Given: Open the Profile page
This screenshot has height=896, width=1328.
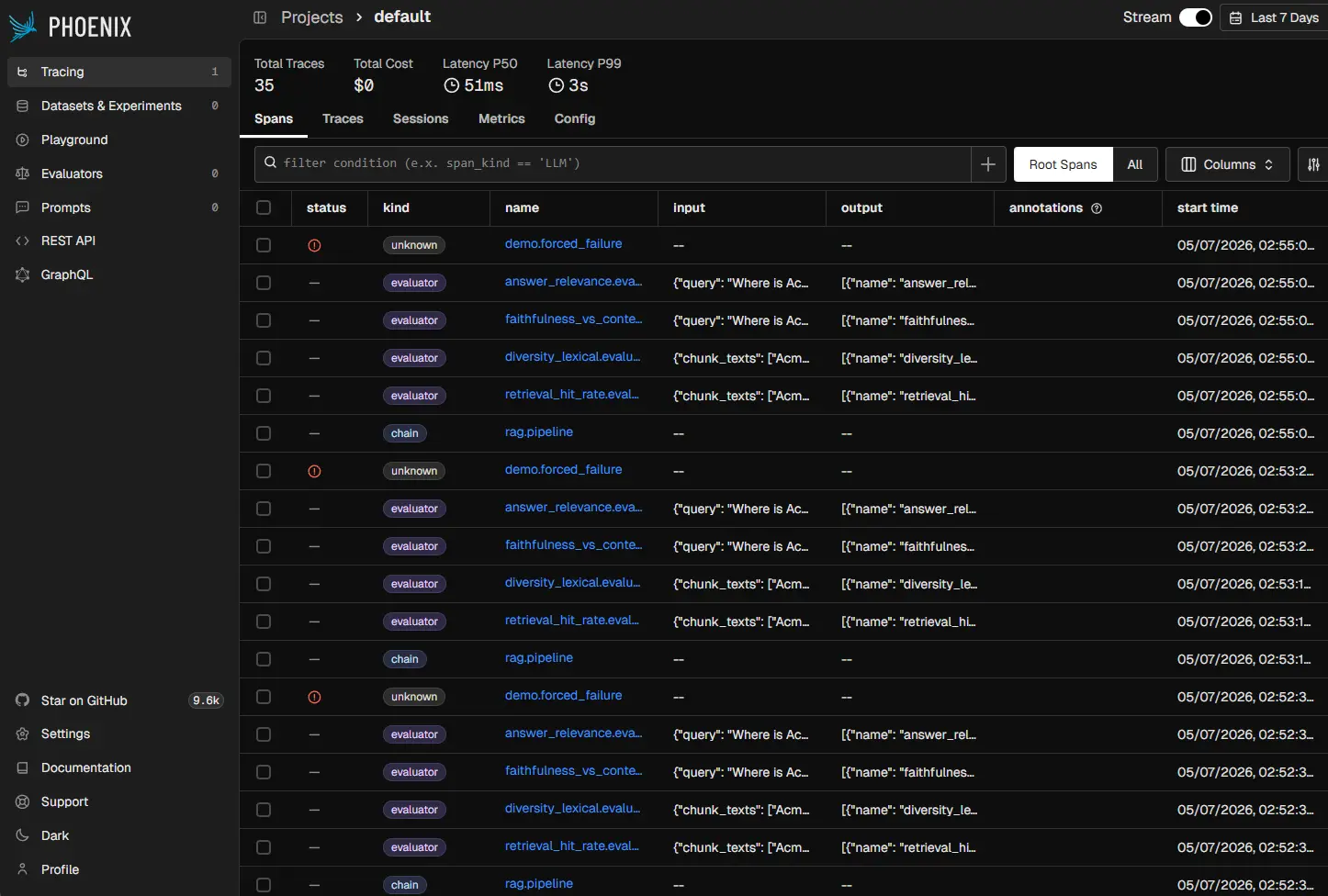Looking at the screenshot, I should [x=119, y=869].
